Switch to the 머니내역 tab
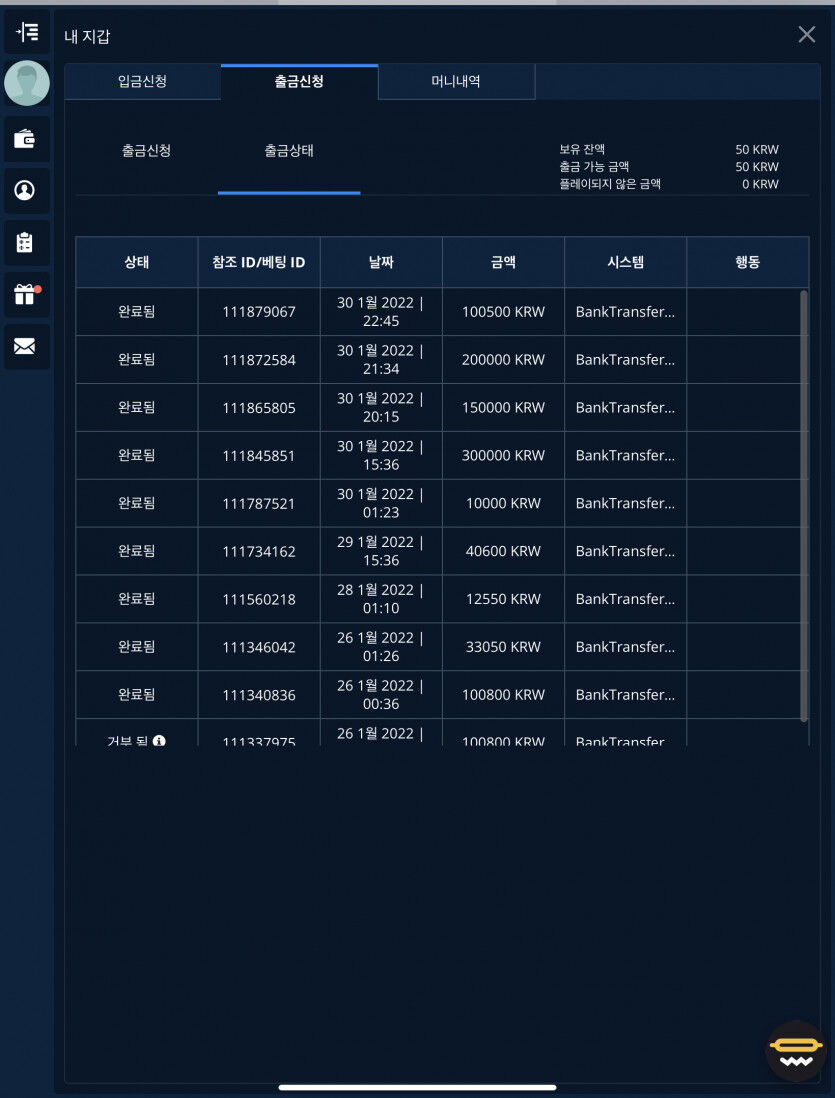Screen dimensions: 835x1098 [x=456, y=81]
